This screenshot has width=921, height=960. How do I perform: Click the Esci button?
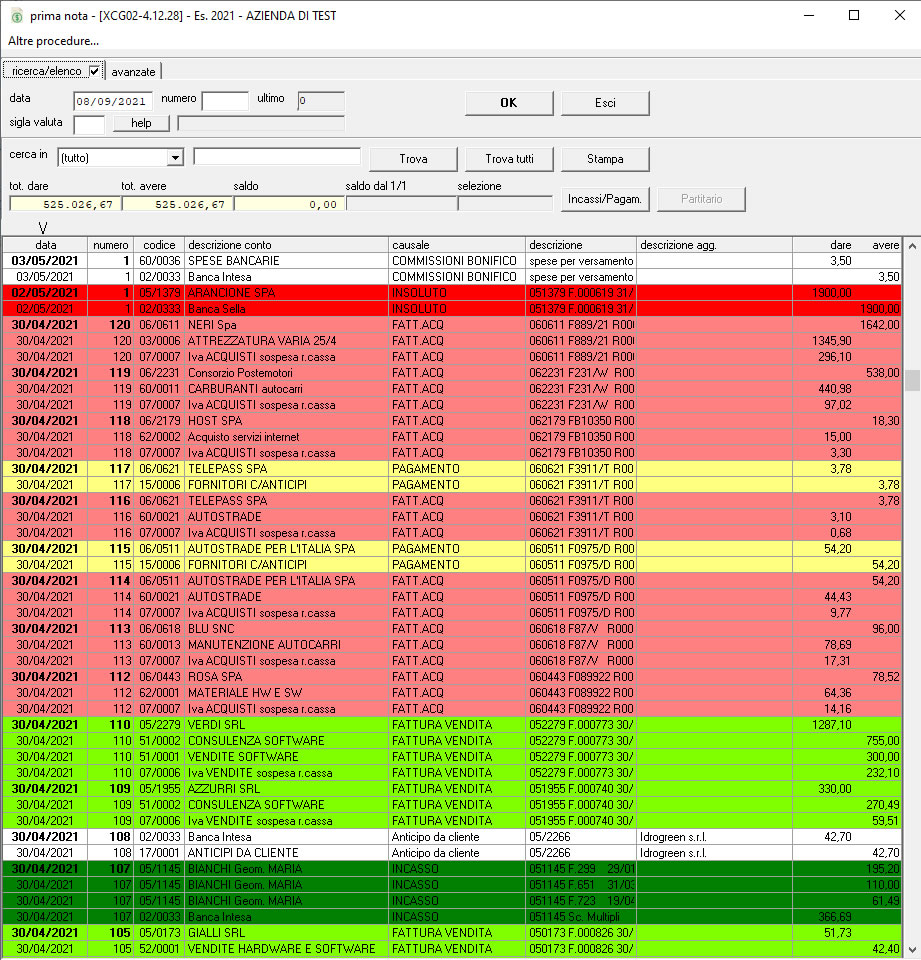click(605, 103)
